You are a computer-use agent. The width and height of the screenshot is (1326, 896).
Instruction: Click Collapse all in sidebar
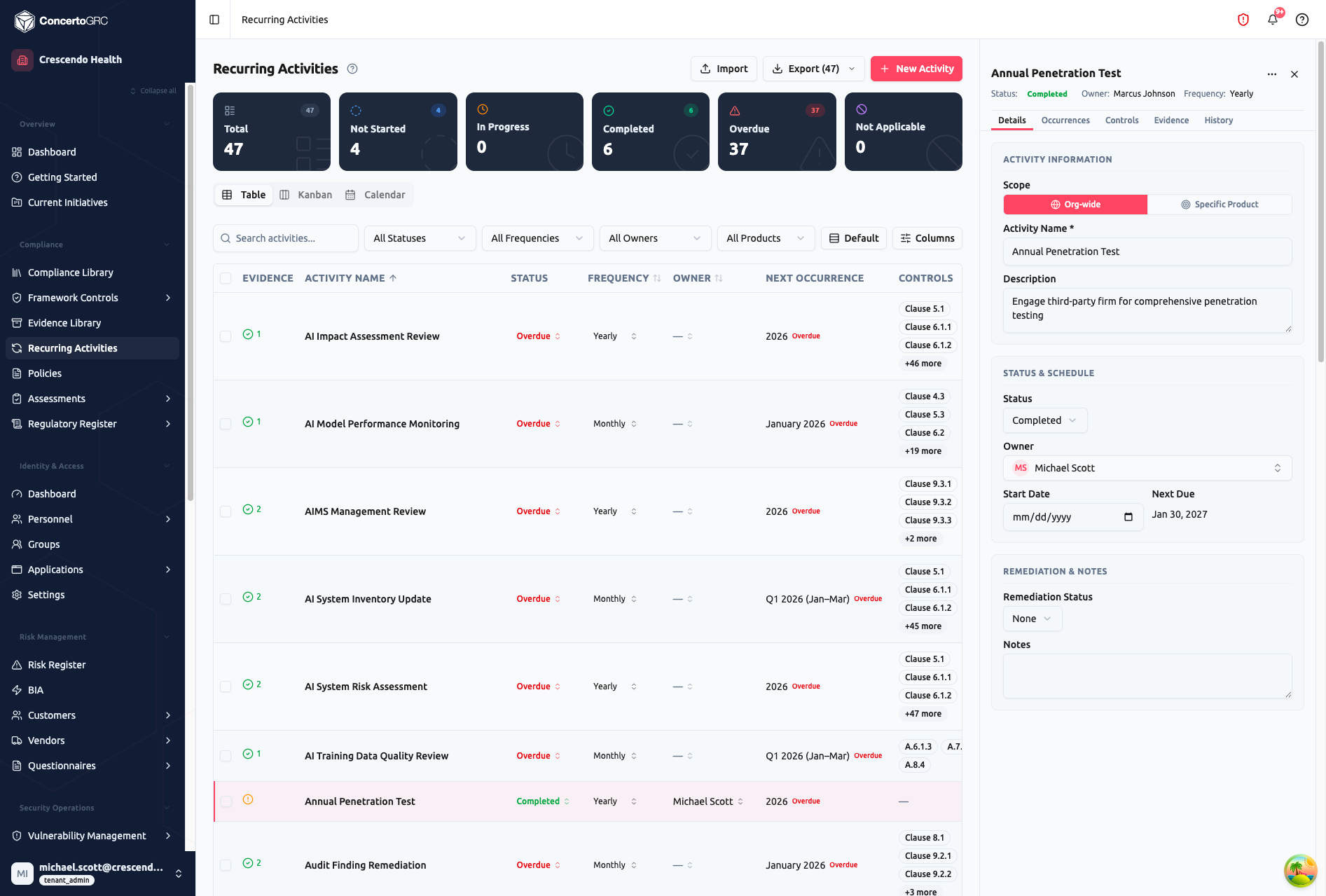pyautogui.click(x=153, y=90)
